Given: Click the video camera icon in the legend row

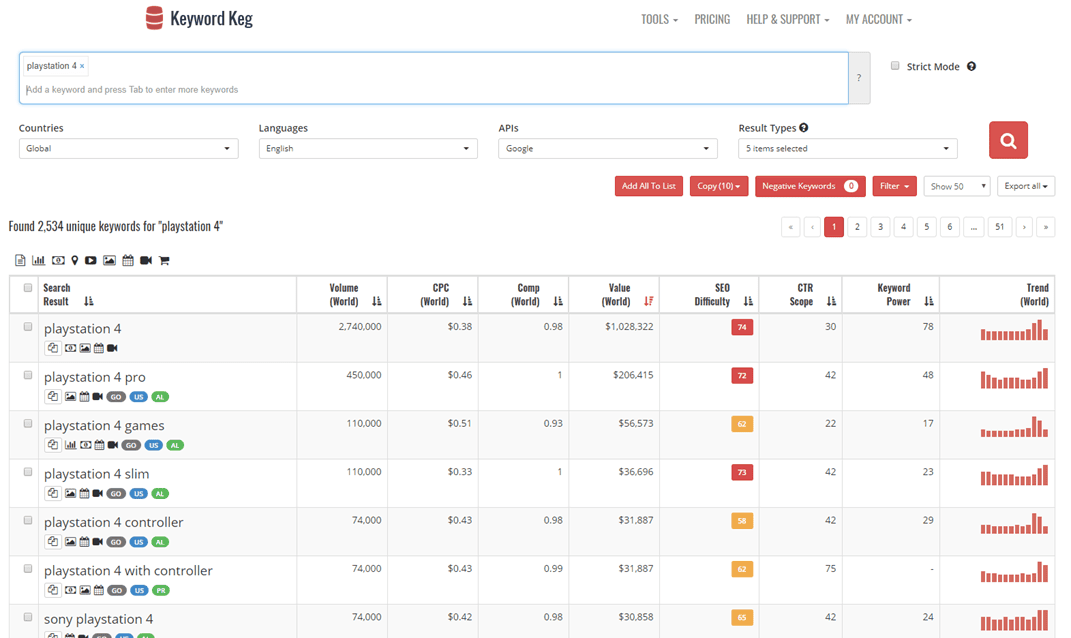Looking at the screenshot, I should coord(145,260).
